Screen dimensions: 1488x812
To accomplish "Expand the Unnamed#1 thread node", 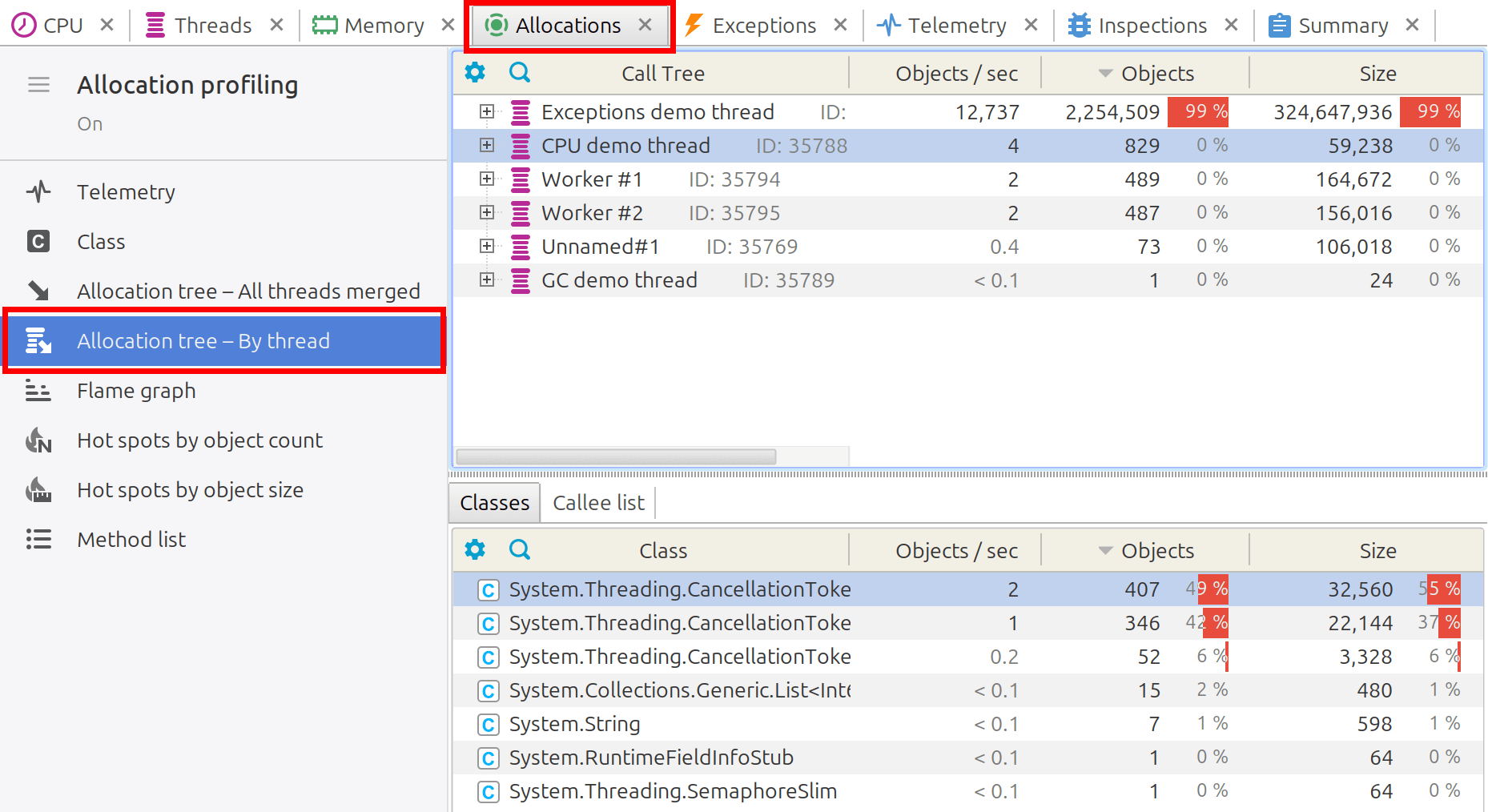I will [x=486, y=246].
